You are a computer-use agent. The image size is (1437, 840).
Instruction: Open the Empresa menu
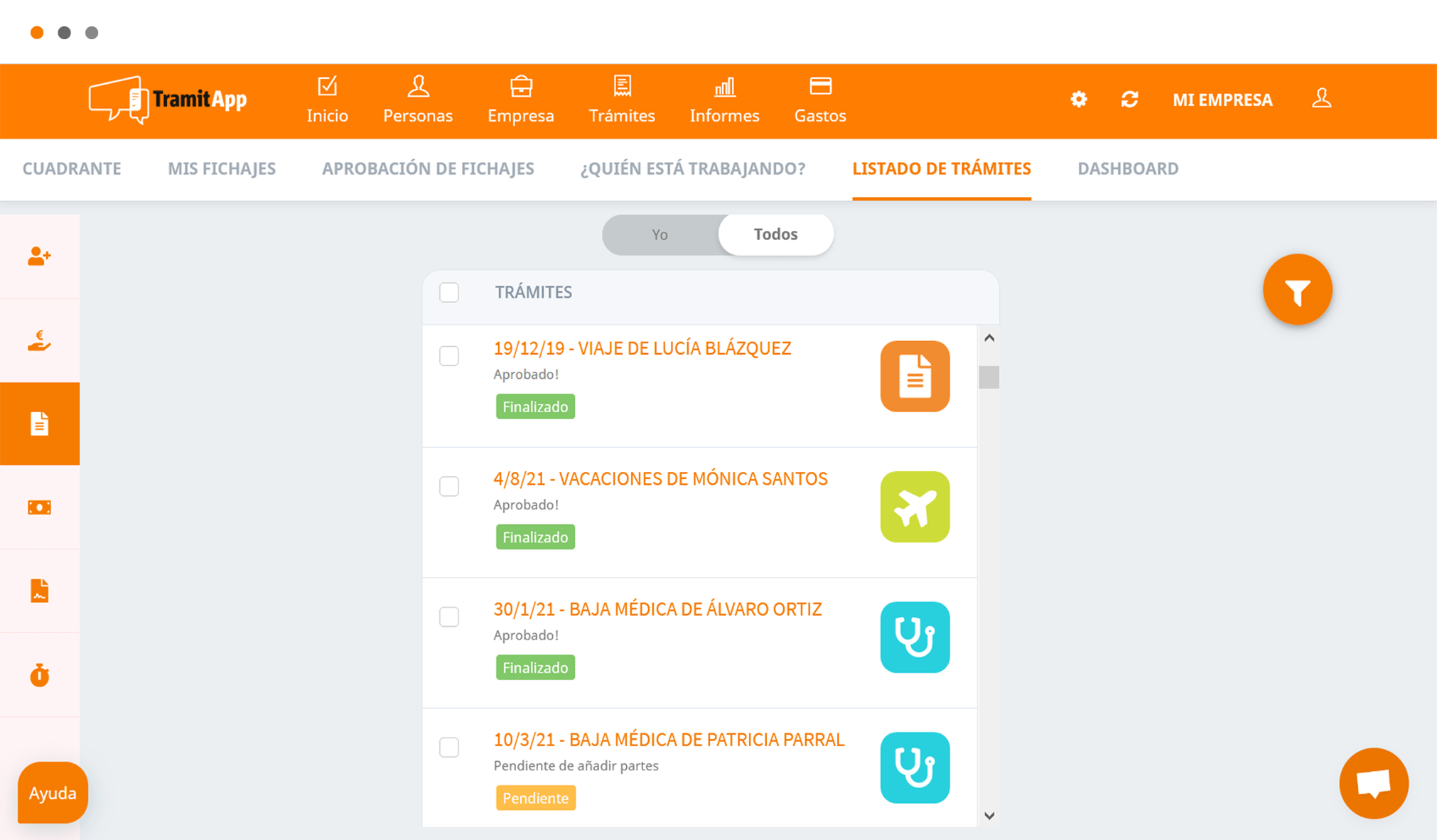tap(521, 100)
